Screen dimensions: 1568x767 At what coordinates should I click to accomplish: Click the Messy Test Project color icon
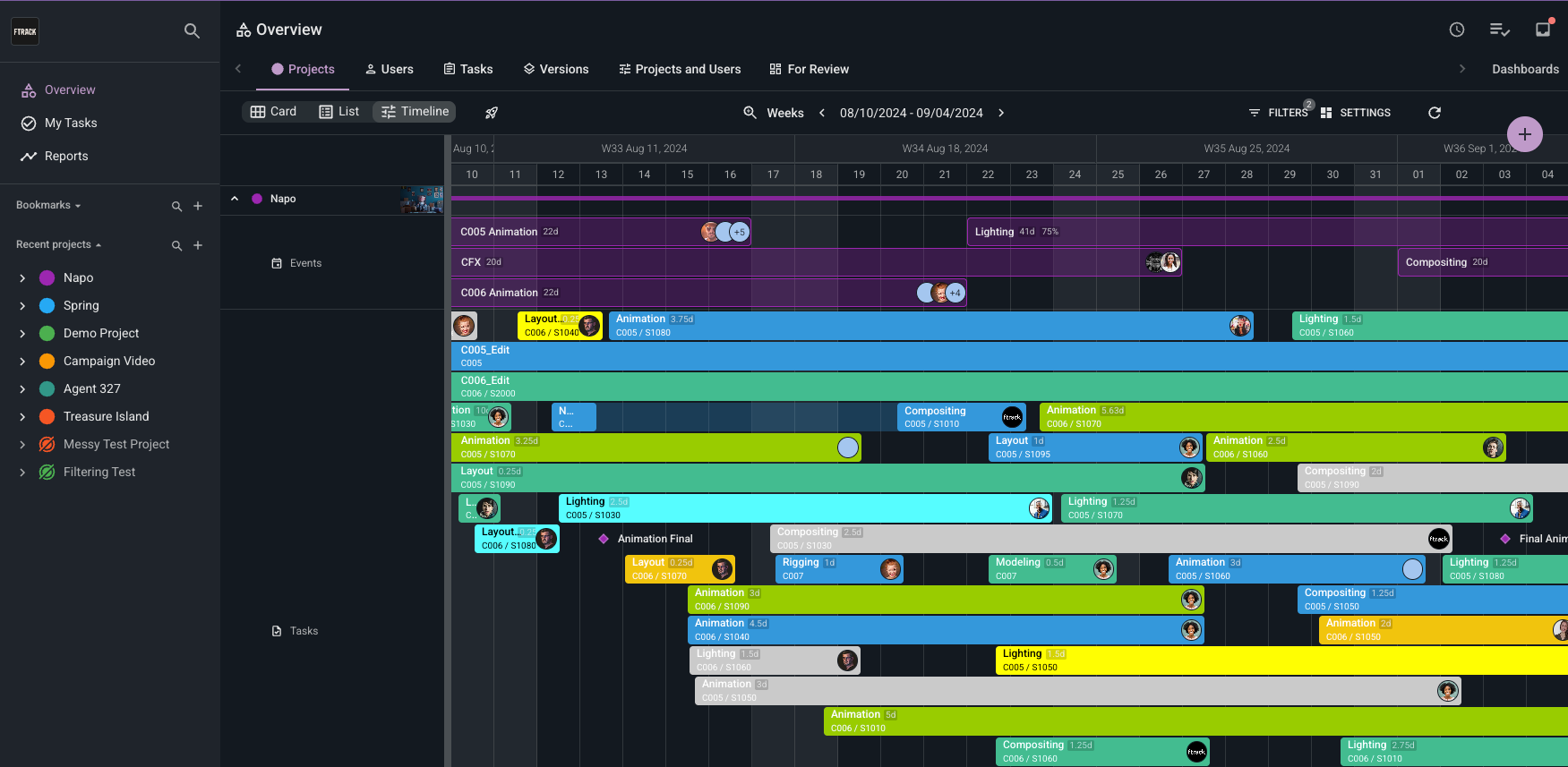[47, 445]
